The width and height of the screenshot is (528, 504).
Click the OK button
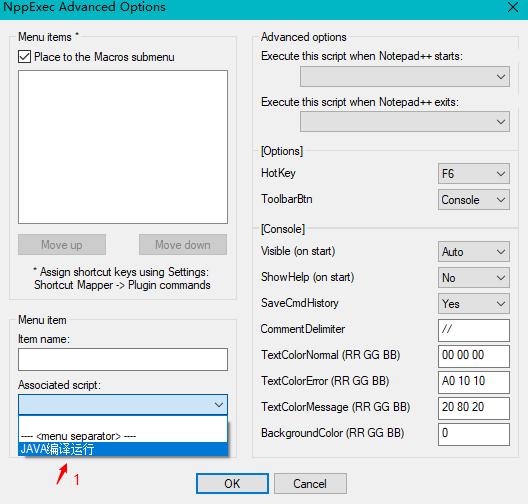click(232, 483)
